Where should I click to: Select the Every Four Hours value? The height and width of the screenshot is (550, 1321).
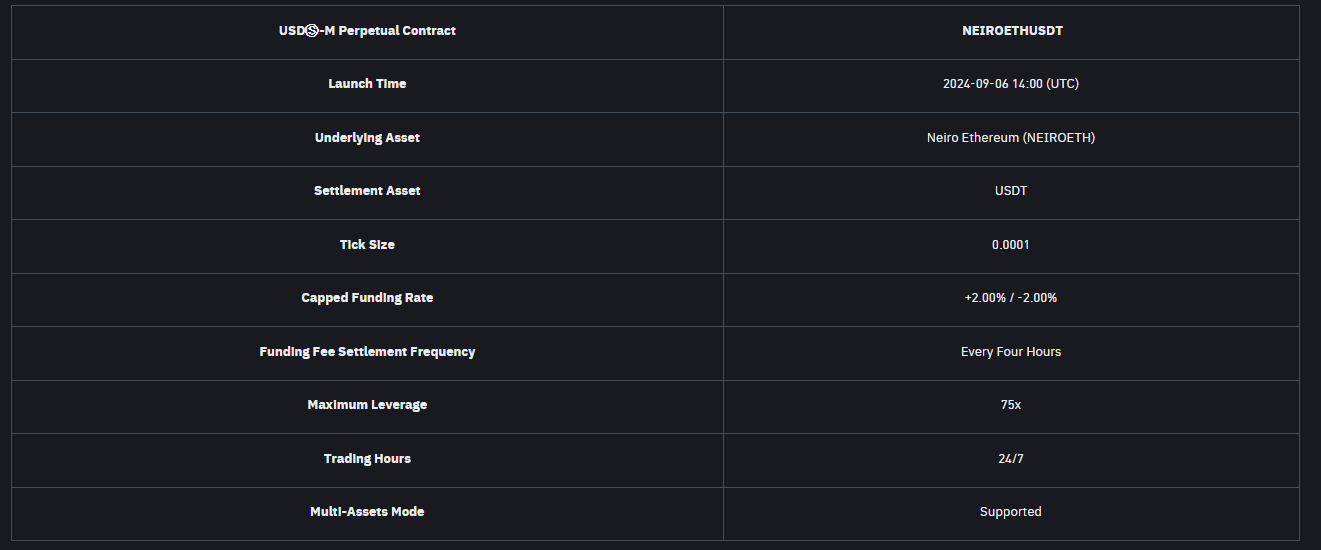pos(1011,352)
